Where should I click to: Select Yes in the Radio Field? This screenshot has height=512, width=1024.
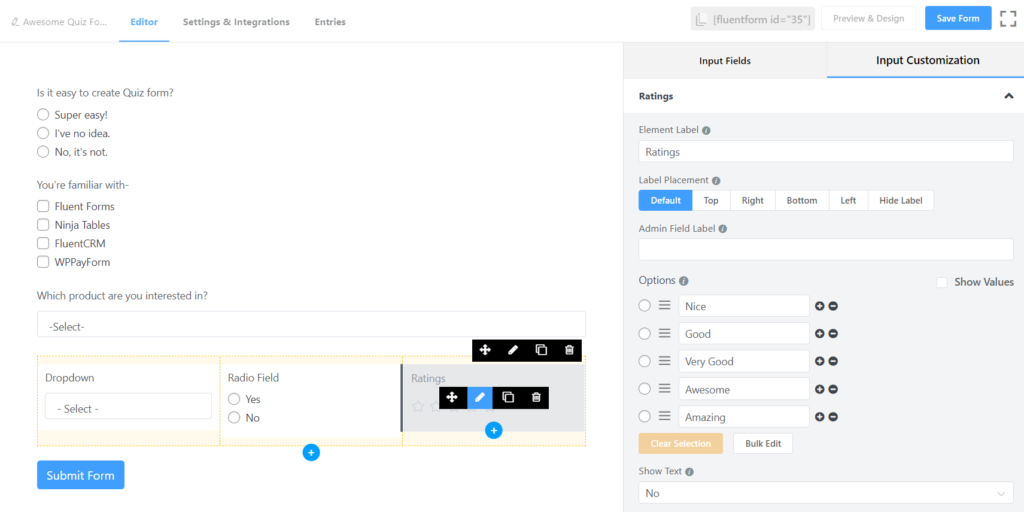coord(234,399)
